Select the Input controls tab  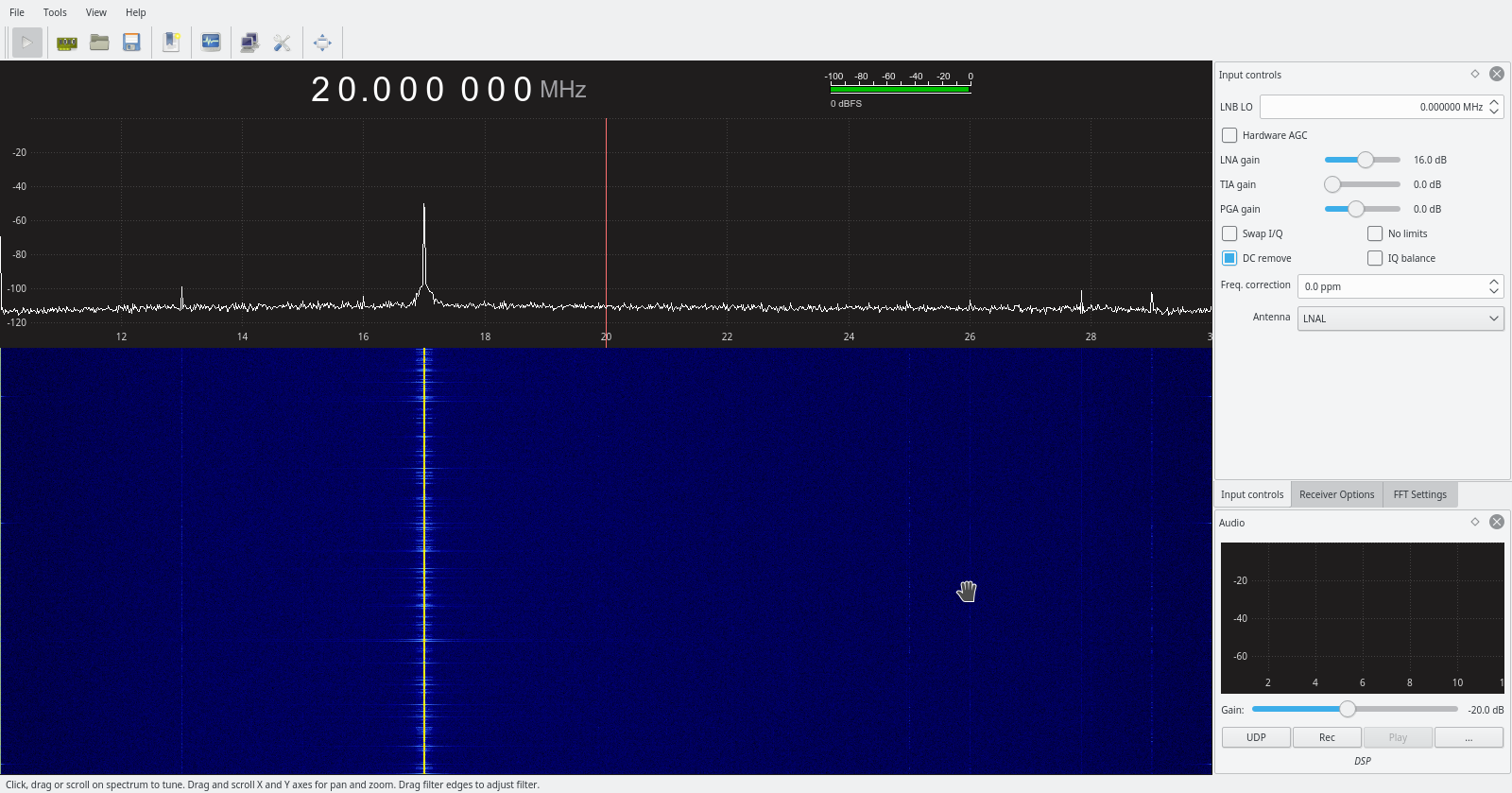pos(1252,494)
